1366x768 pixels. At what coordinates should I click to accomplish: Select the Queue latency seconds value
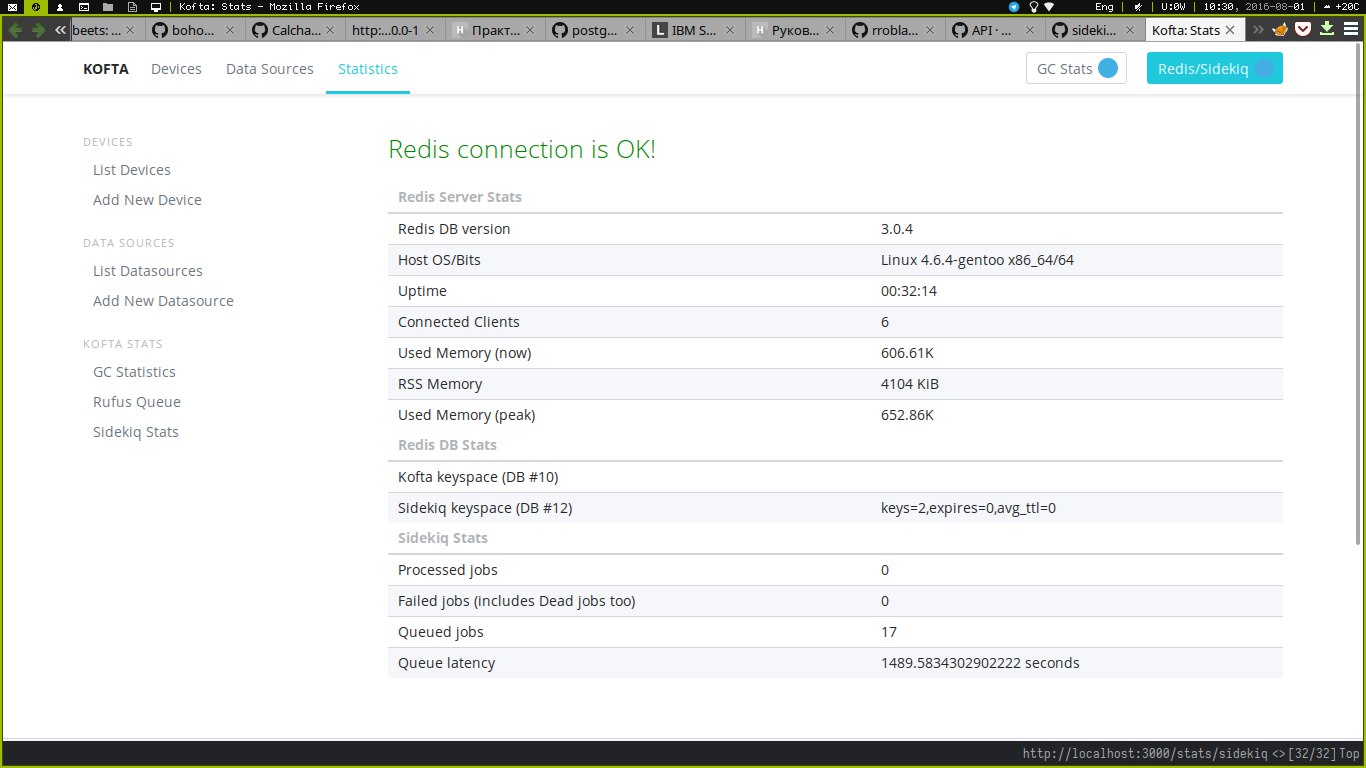coord(980,663)
